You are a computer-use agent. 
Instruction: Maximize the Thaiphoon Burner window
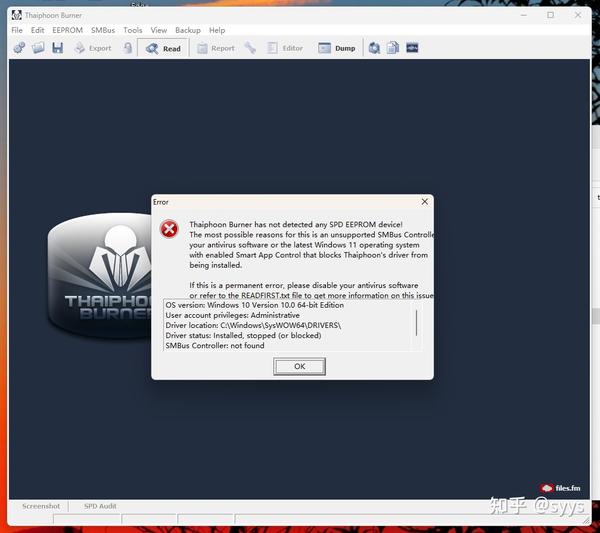550,15
